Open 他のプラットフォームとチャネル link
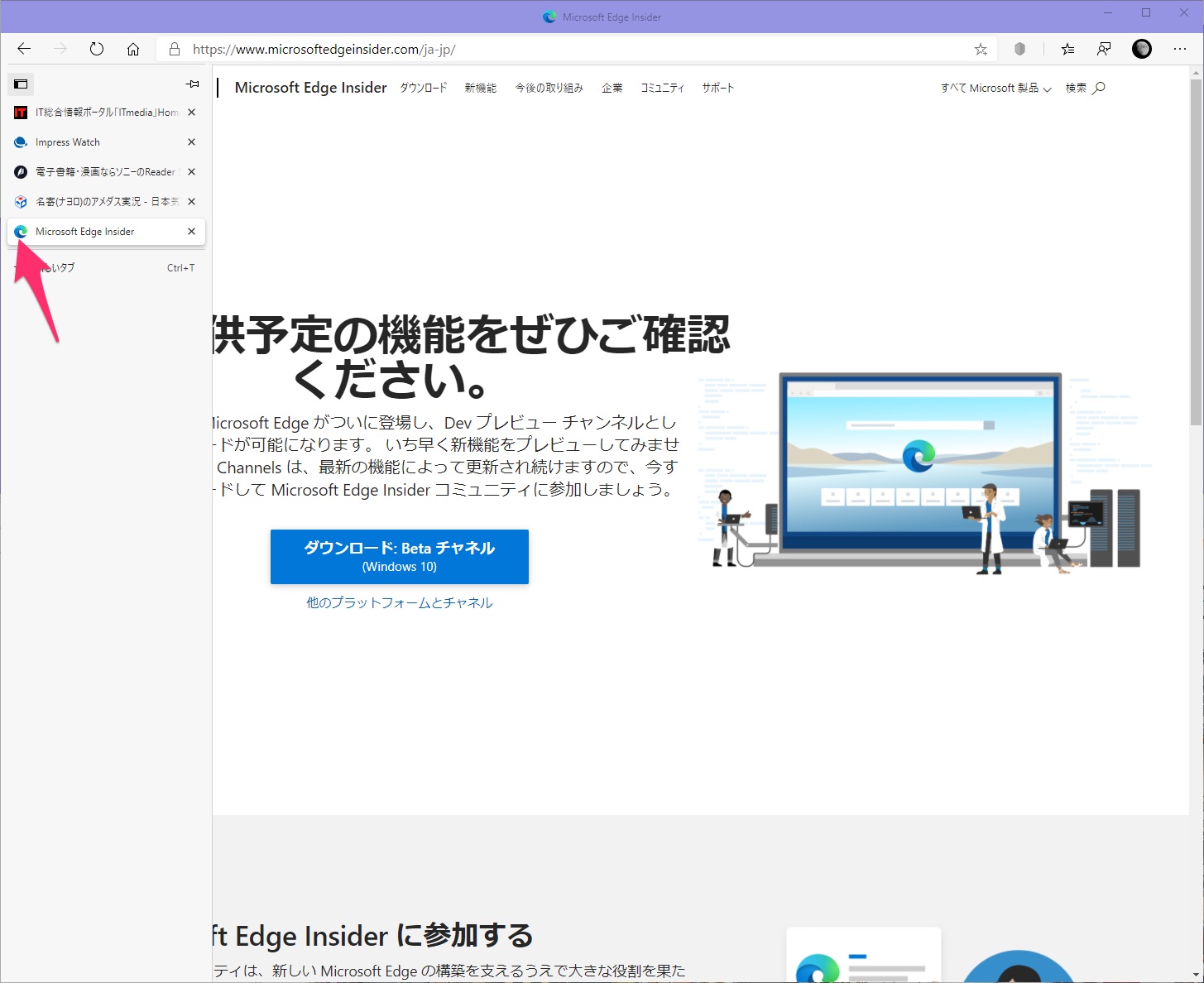 coord(400,603)
